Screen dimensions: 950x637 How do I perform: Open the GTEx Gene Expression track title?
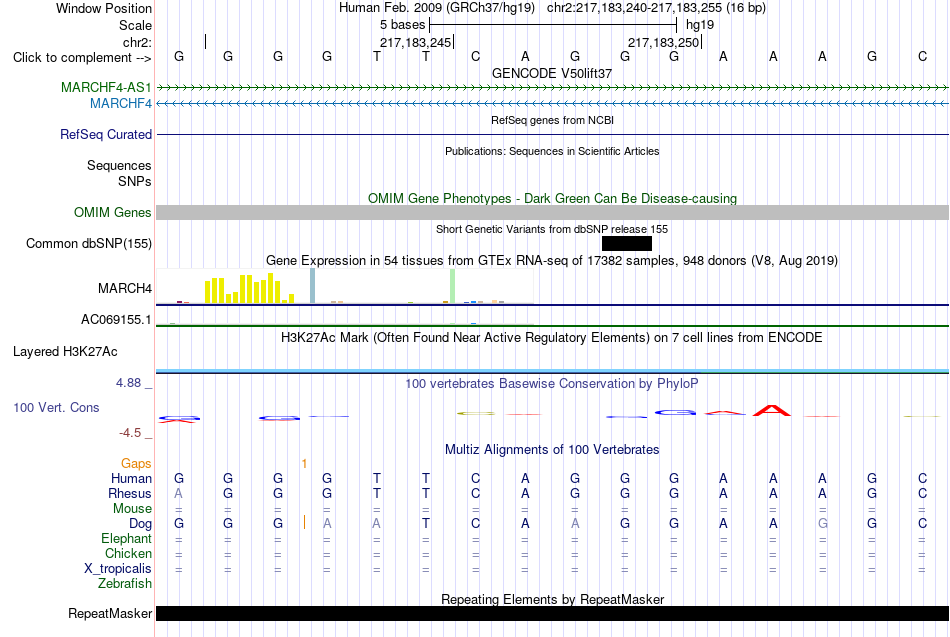[x=552, y=261]
